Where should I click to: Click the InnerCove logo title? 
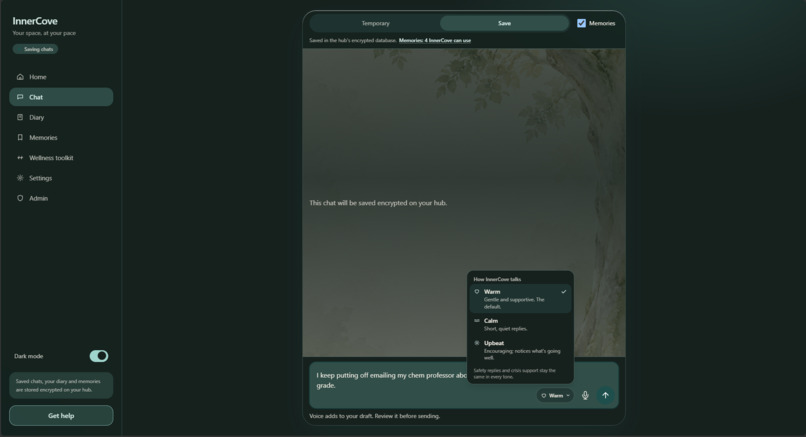tap(35, 21)
